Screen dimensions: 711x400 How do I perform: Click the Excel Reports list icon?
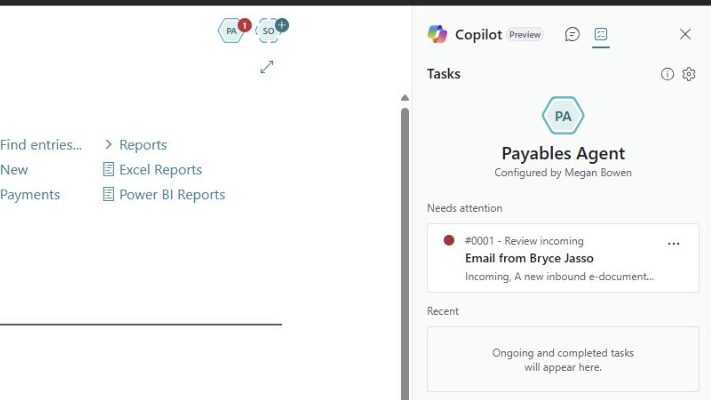click(108, 170)
